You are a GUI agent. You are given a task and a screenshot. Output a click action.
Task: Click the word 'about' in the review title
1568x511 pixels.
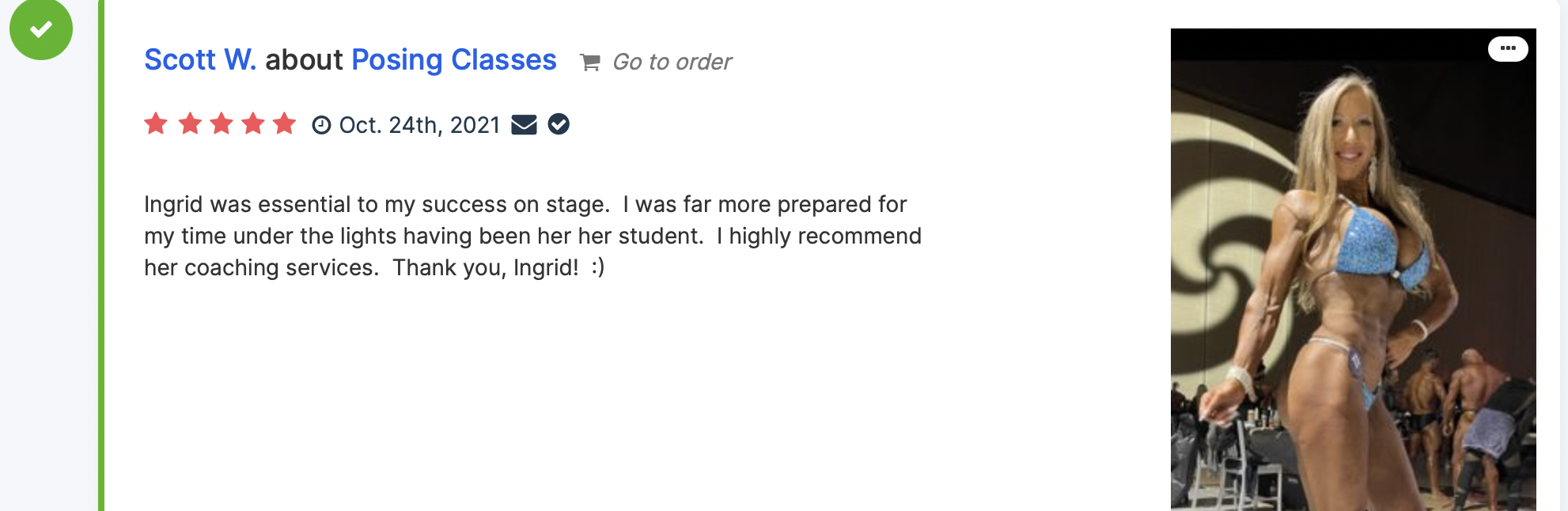pyautogui.click(x=304, y=60)
